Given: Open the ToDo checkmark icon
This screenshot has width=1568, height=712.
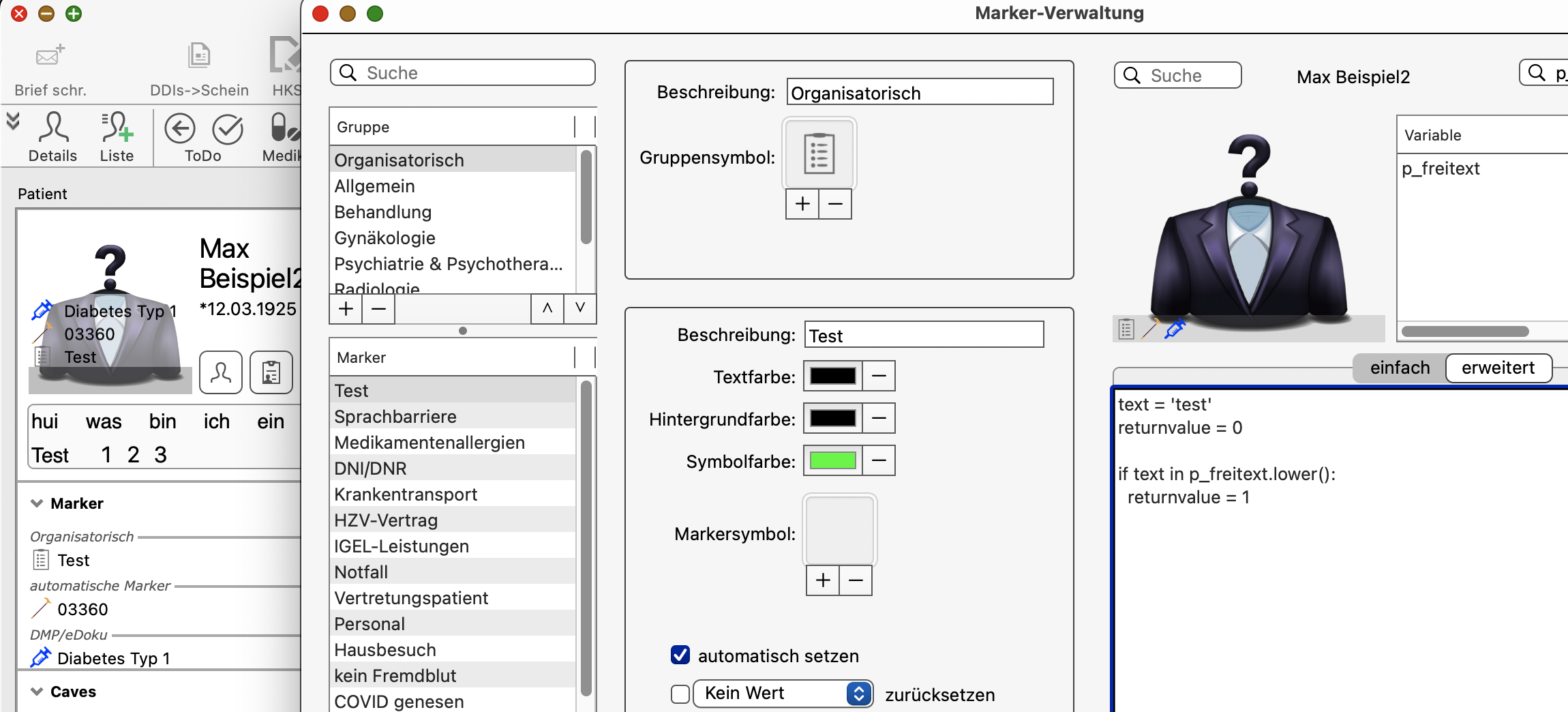Looking at the screenshot, I should pyautogui.click(x=227, y=129).
